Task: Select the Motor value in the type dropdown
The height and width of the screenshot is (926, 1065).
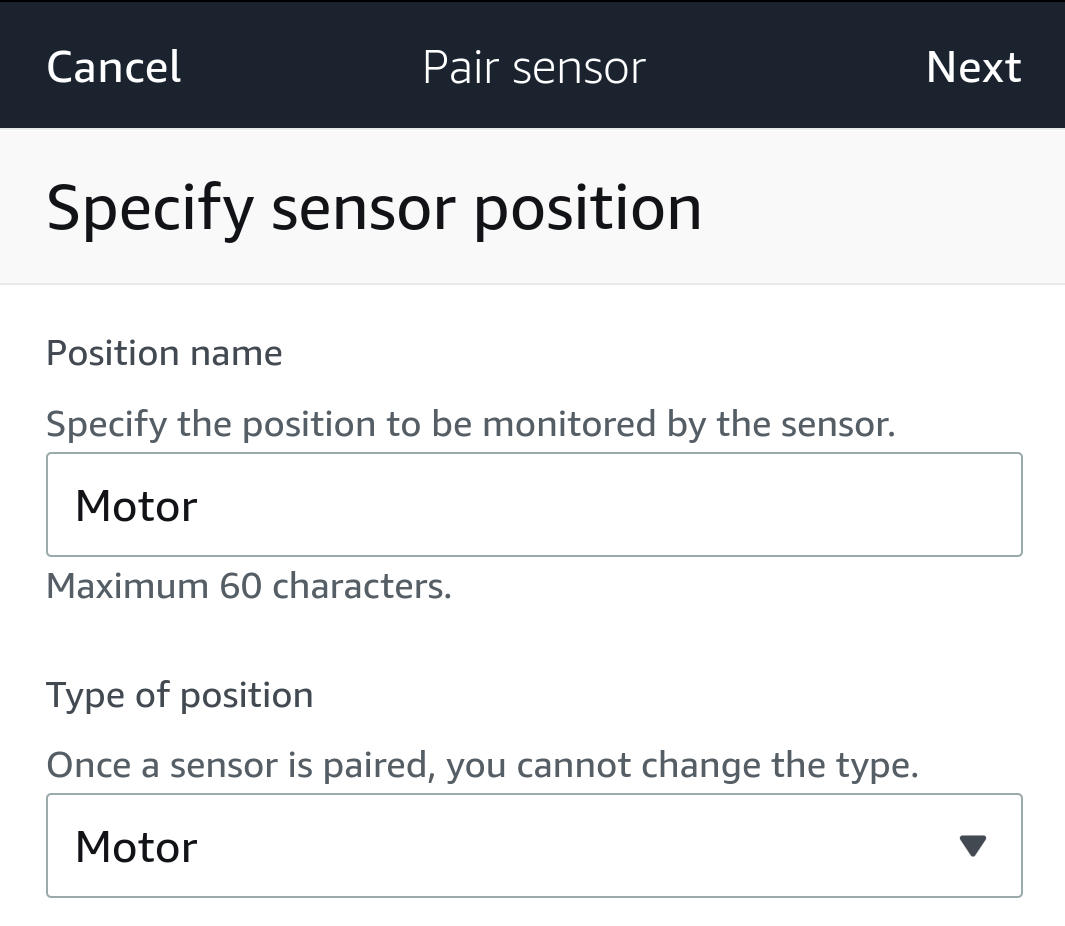Action: pyautogui.click(x=137, y=847)
